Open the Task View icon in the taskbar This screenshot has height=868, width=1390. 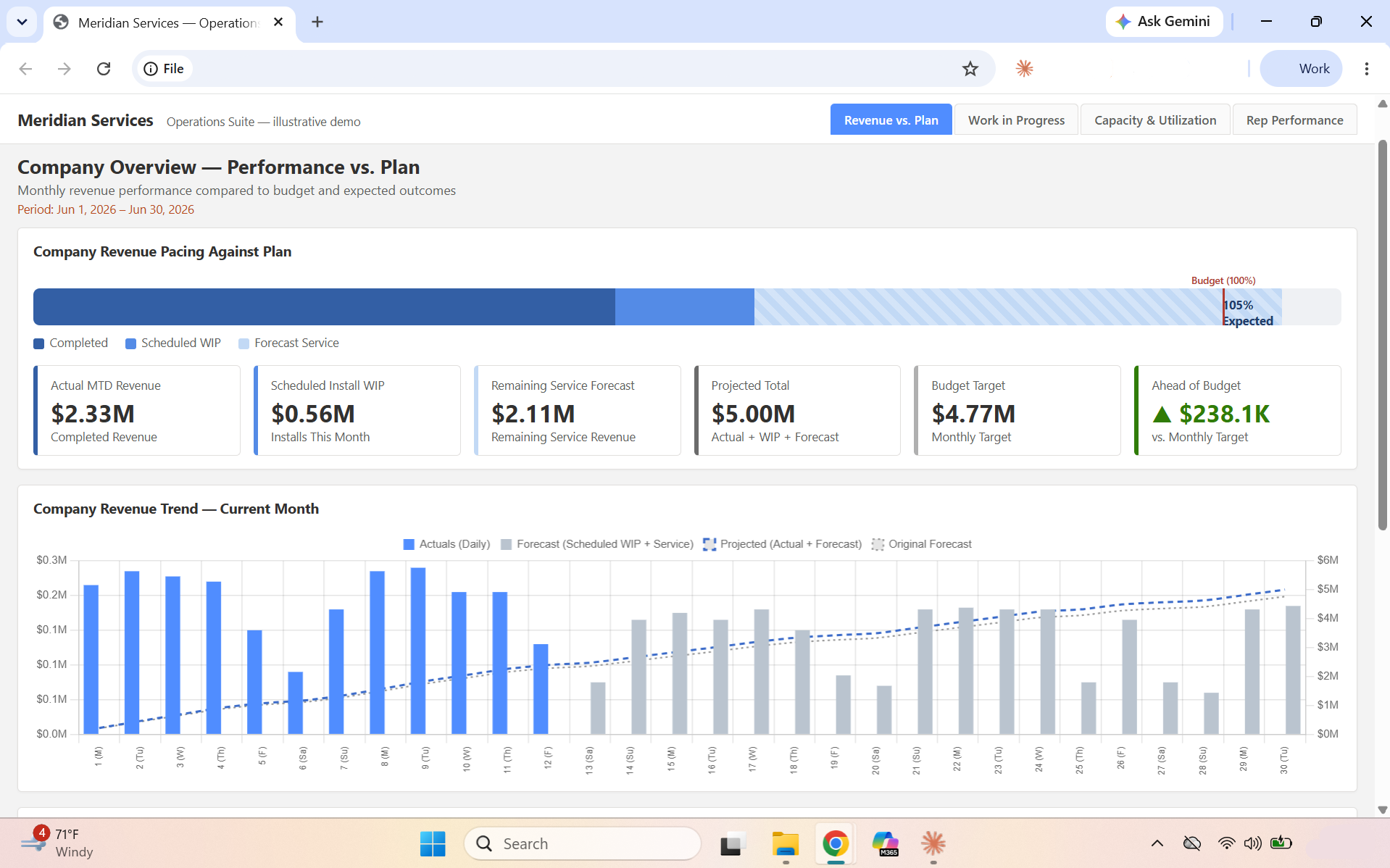(x=733, y=843)
